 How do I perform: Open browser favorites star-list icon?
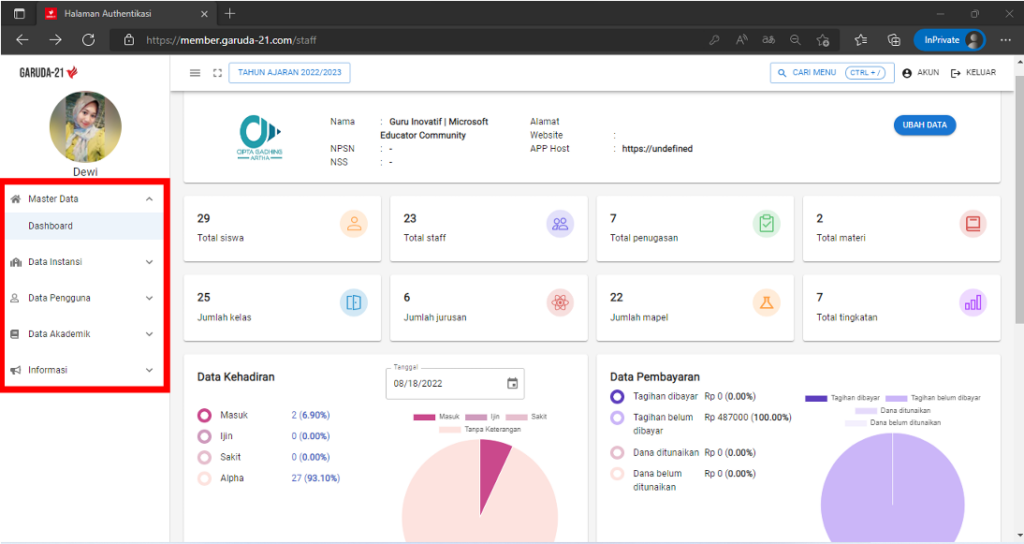click(861, 40)
